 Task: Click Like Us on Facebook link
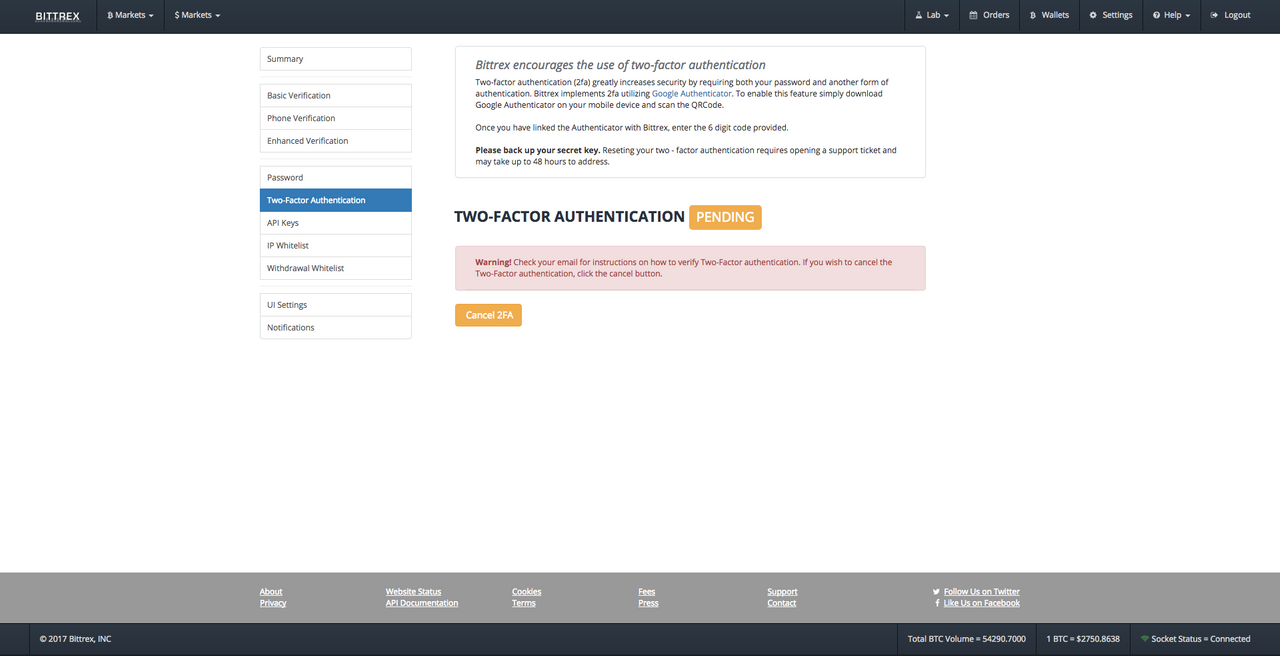pyautogui.click(x=982, y=603)
